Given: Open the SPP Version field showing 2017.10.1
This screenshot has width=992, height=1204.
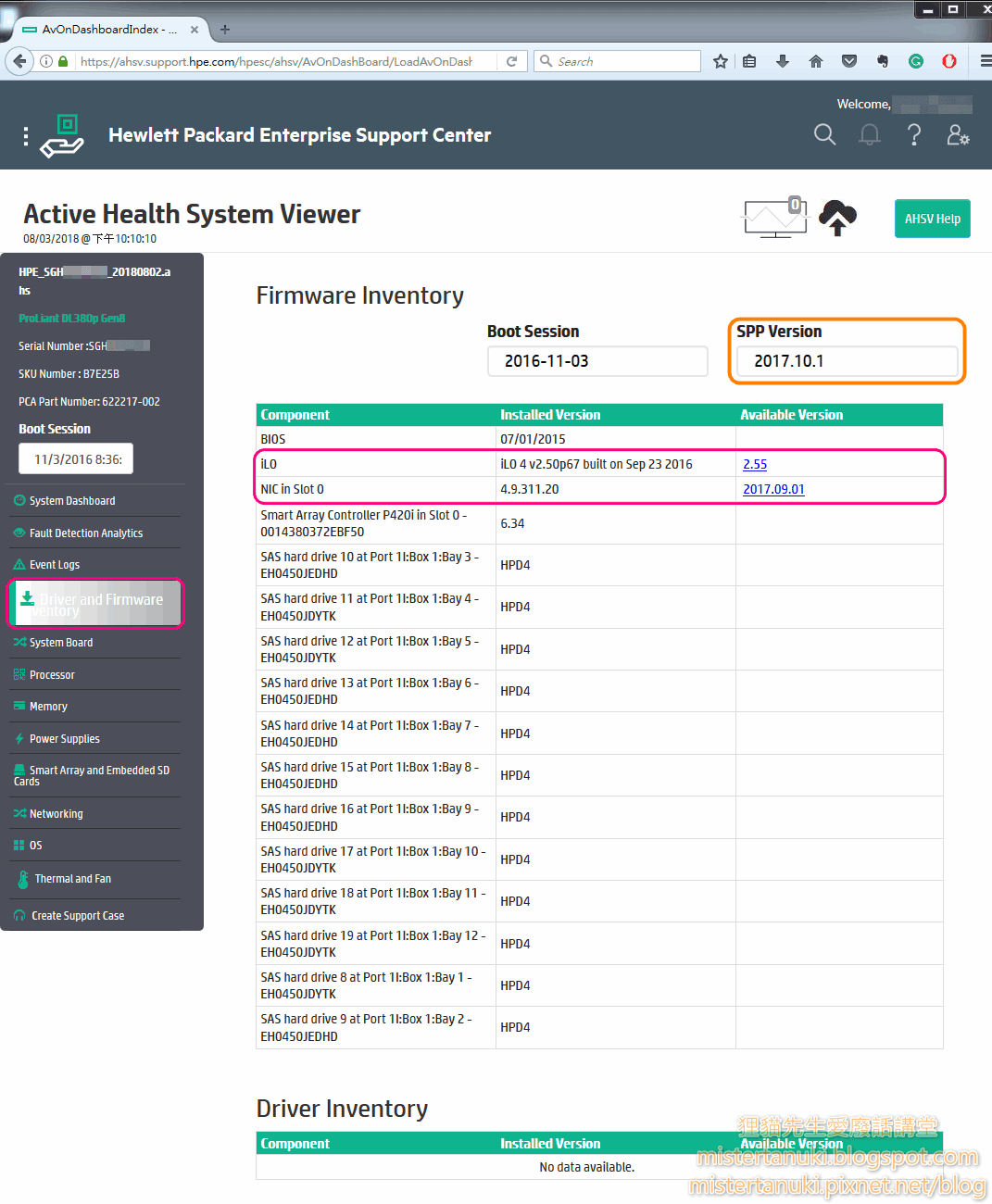Looking at the screenshot, I should [x=845, y=361].
